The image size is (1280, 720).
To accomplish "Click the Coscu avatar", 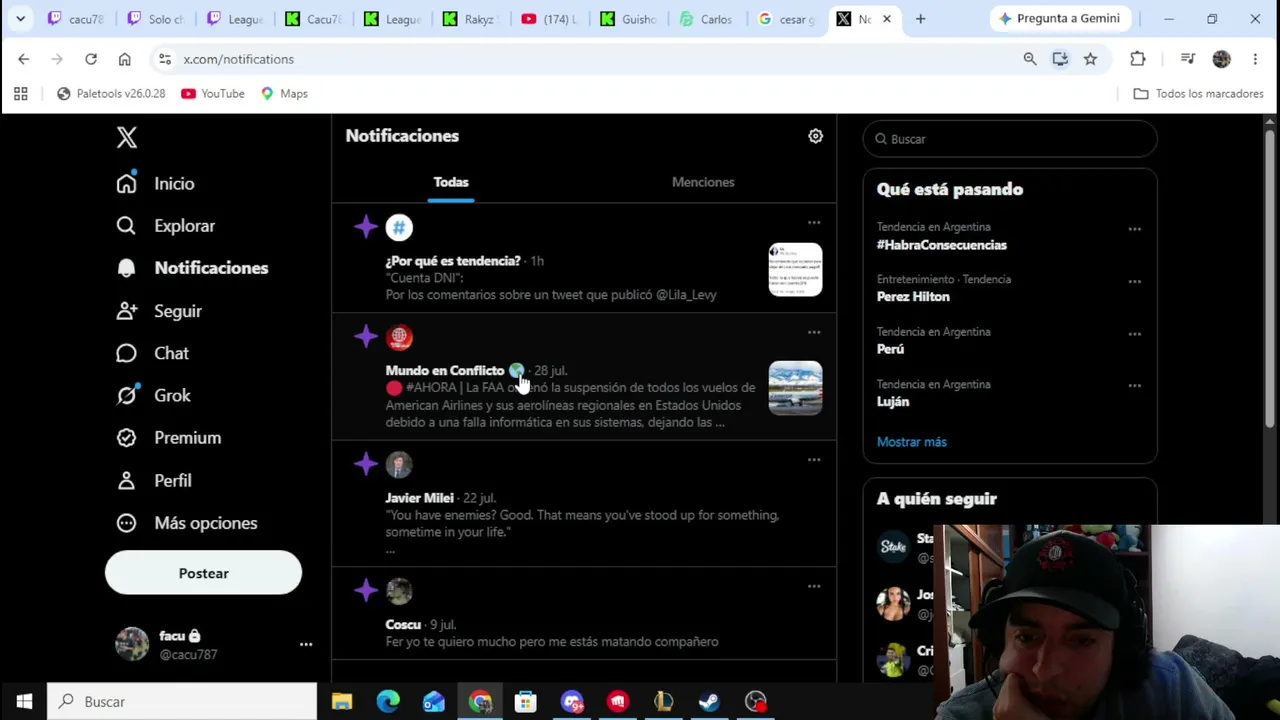I will [x=399, y=591].
